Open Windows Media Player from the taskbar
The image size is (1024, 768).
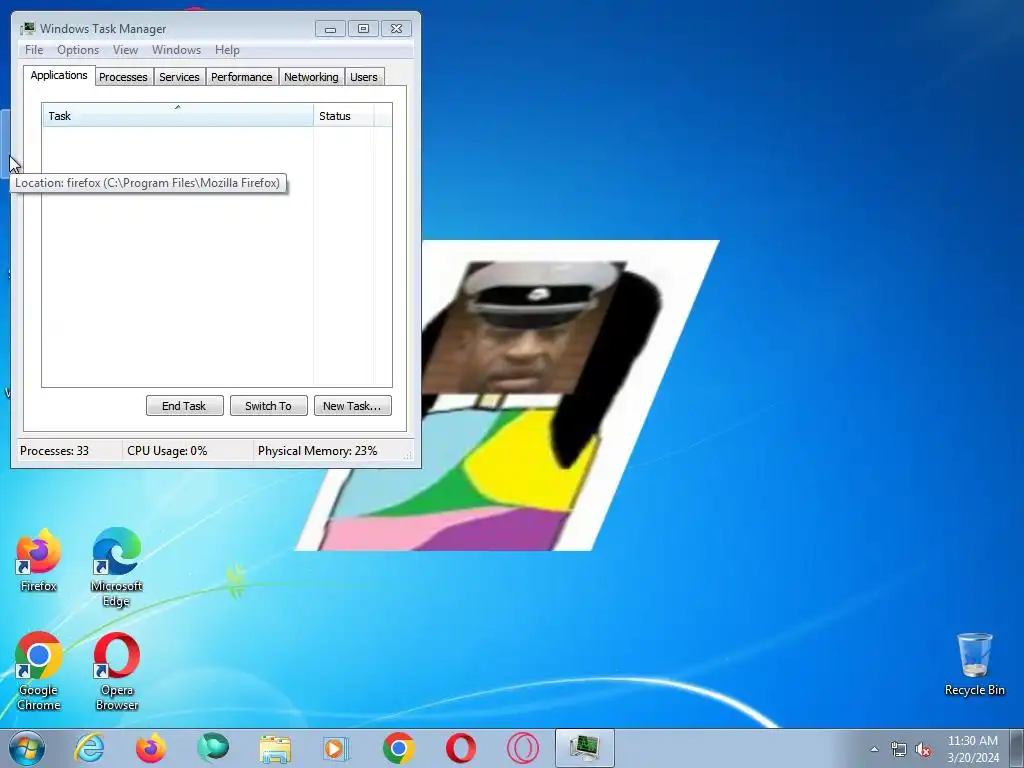pyautogui.click(x=336, y=748)
